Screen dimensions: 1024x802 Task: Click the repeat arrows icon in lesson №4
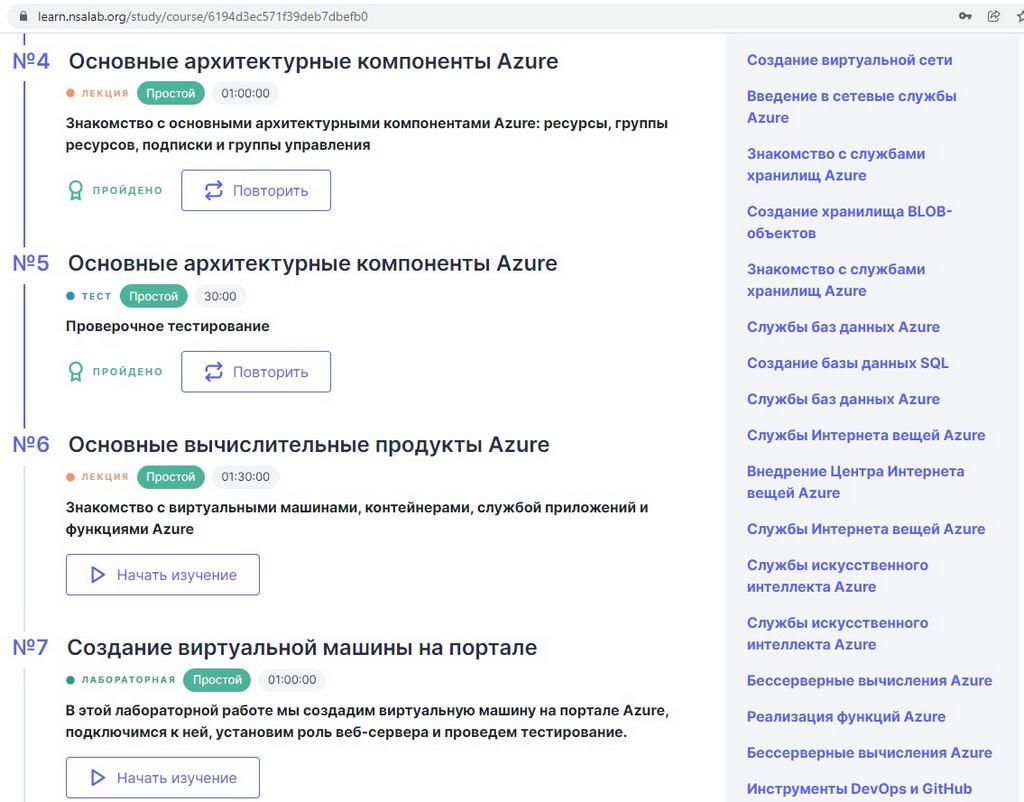214,191
